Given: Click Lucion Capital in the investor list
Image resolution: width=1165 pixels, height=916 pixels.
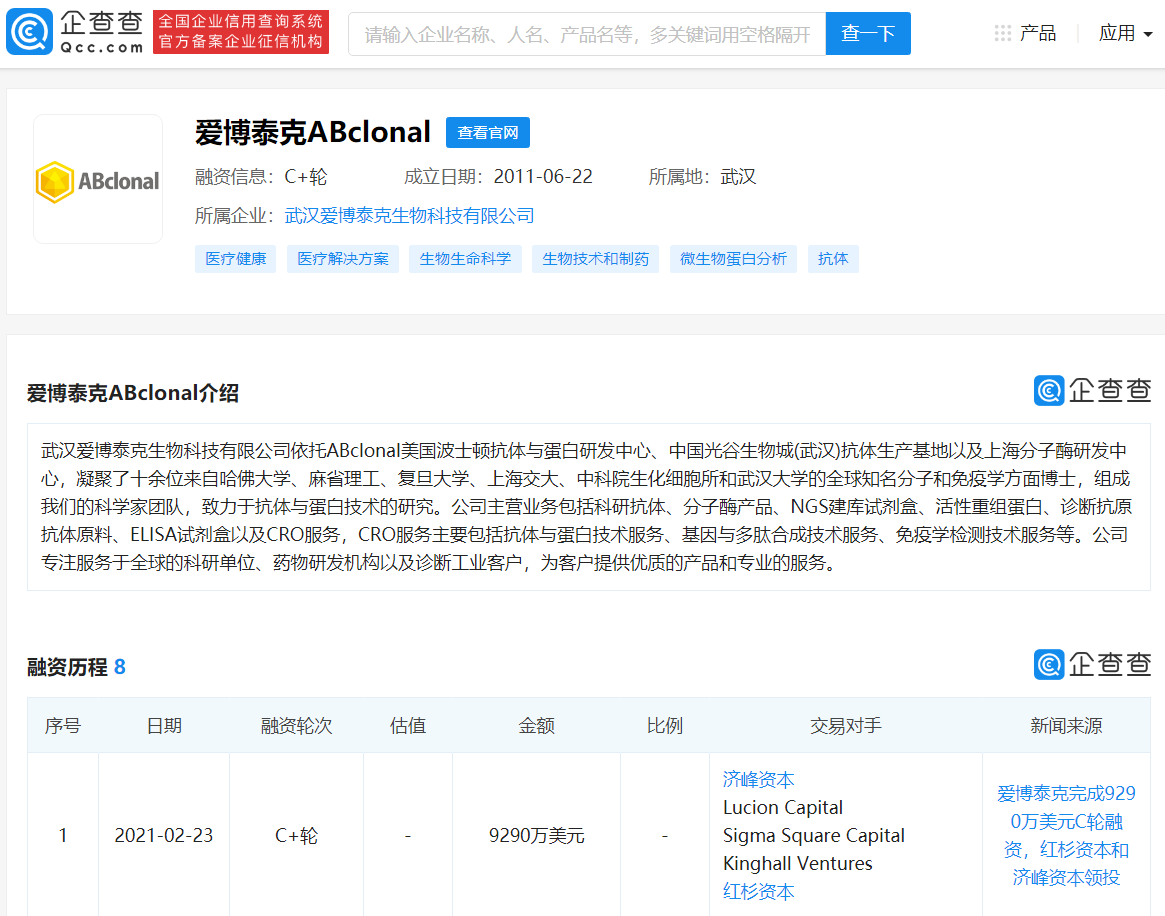Looking at the screenshot, I should tap(782, 808).
